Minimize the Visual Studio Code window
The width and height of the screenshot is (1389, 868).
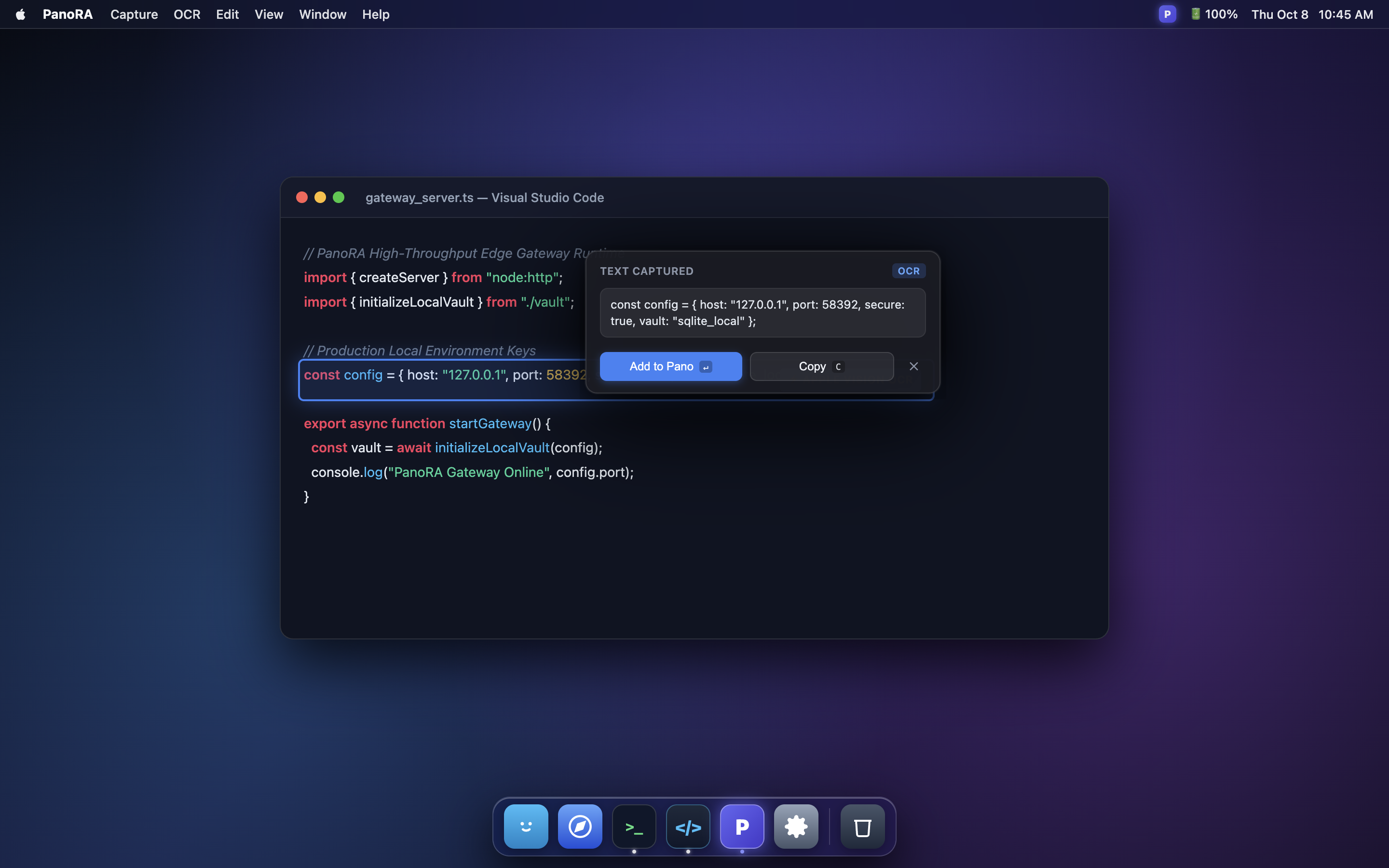(x=320, y=198)
